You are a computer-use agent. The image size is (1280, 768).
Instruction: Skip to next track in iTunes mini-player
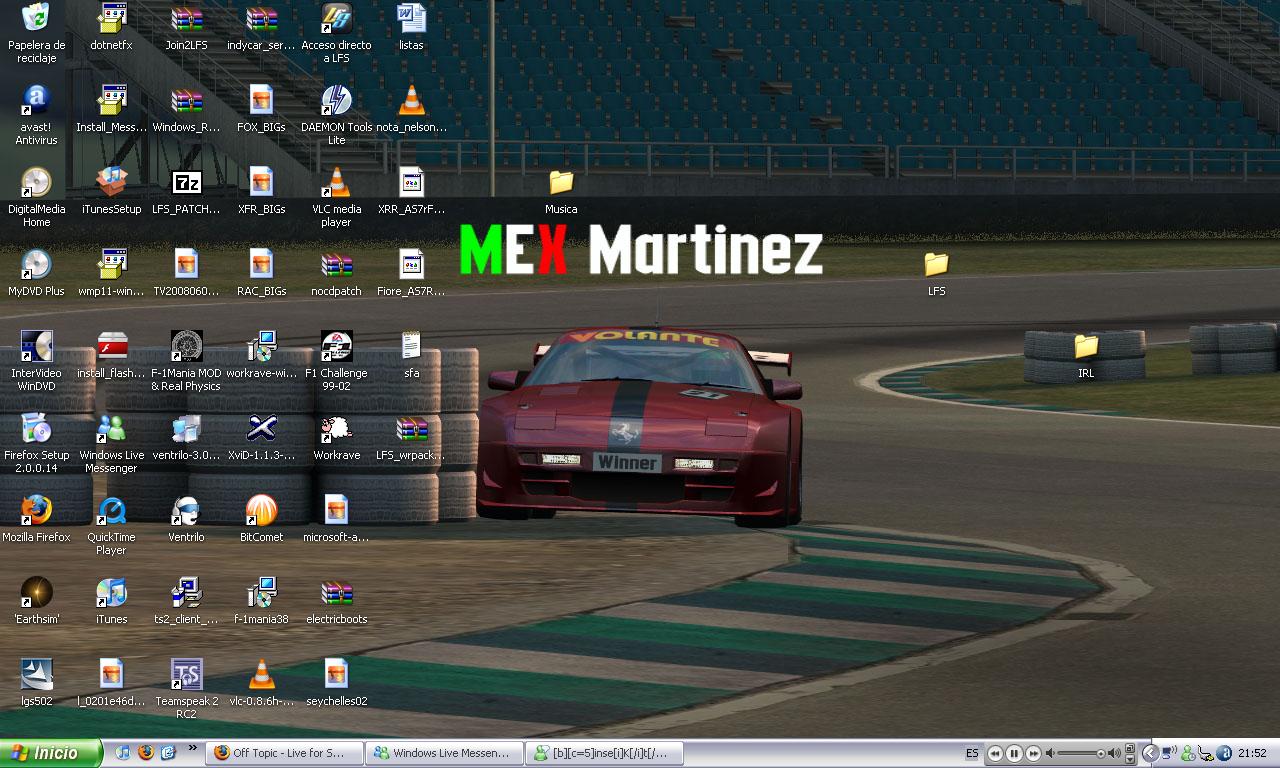point(1033,753)
